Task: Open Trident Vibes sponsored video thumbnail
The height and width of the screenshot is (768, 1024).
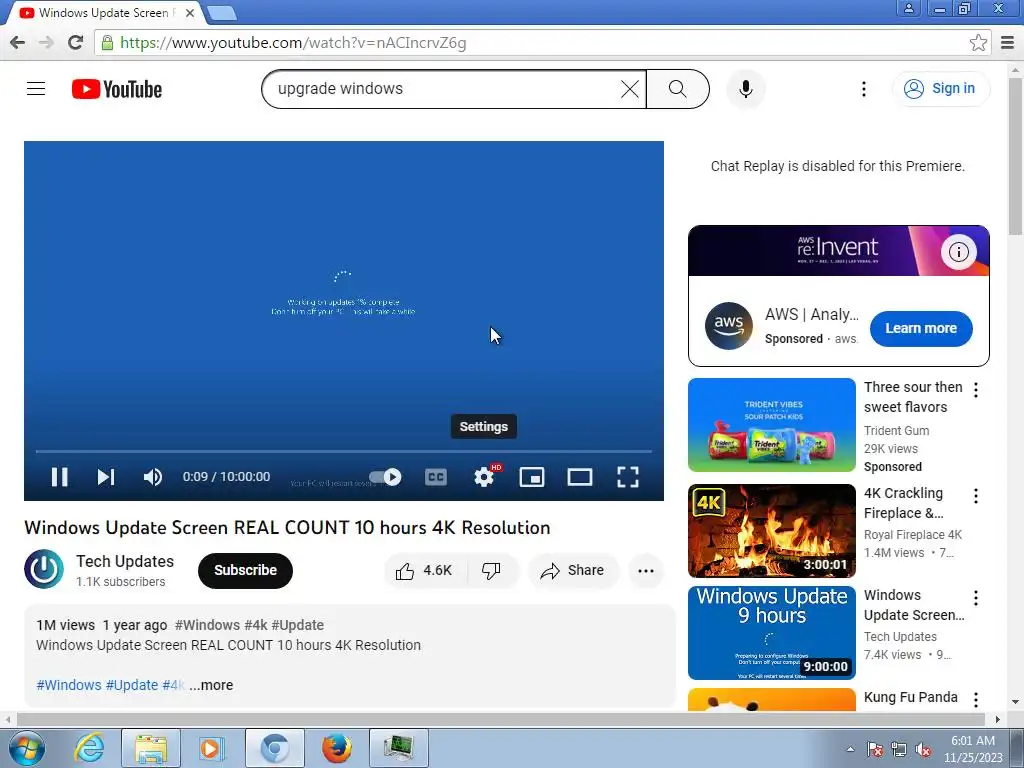Action: (x=772, y=425)
